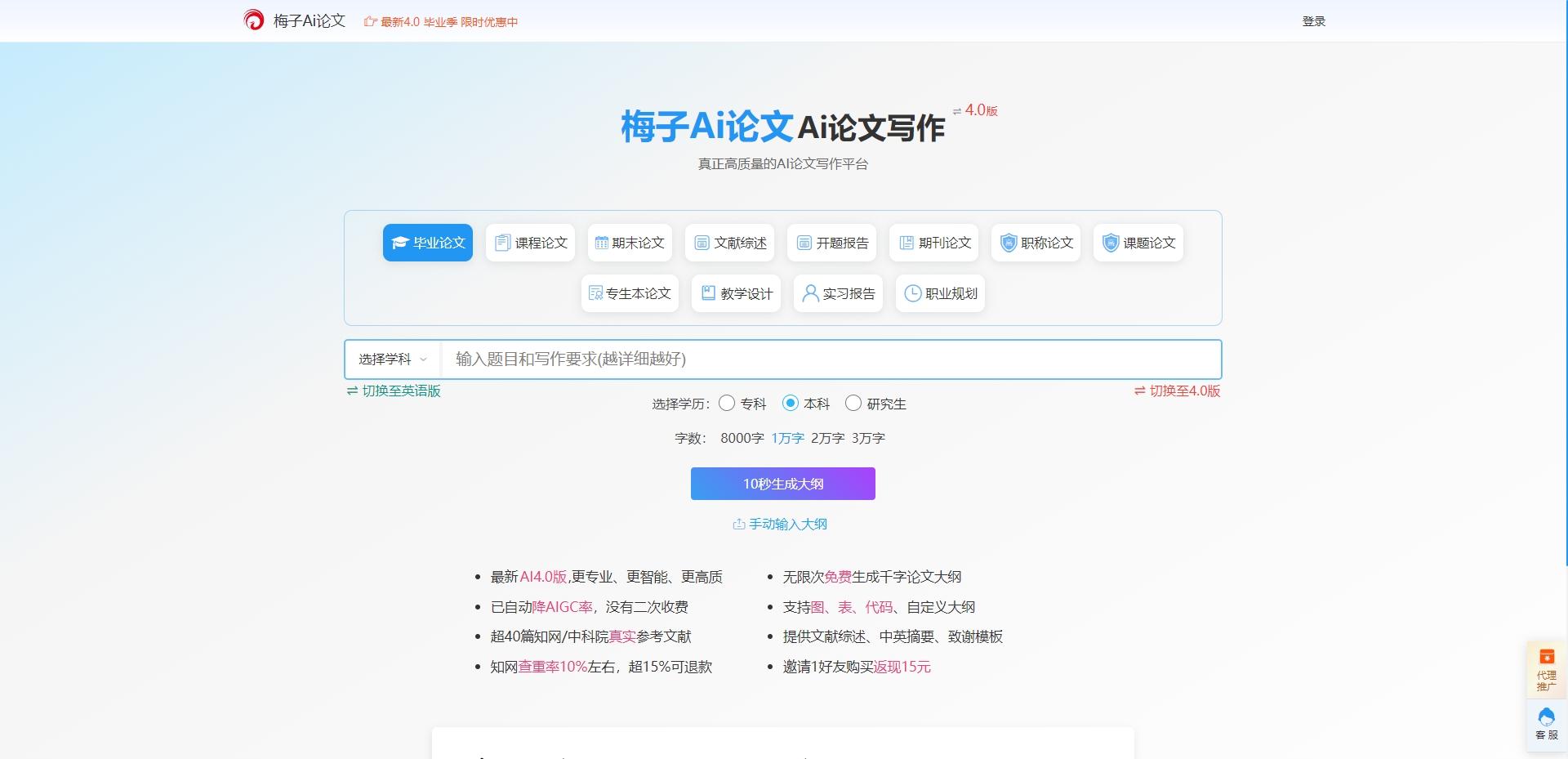Click the 超40篇知网/中科院真实参考文献 bullet text
The width and height of the screenshot is (1568, 759).
(x=590, y=636)
